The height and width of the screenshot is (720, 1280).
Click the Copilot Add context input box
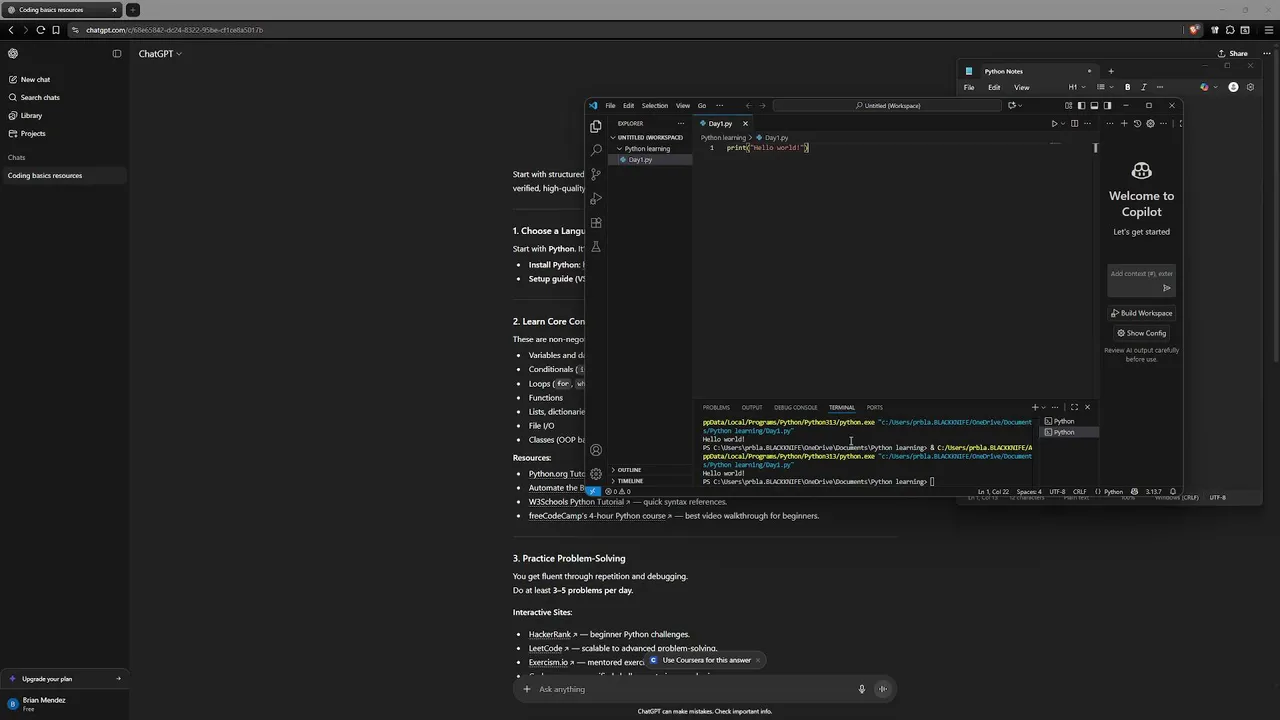(x=1141, y=273)
